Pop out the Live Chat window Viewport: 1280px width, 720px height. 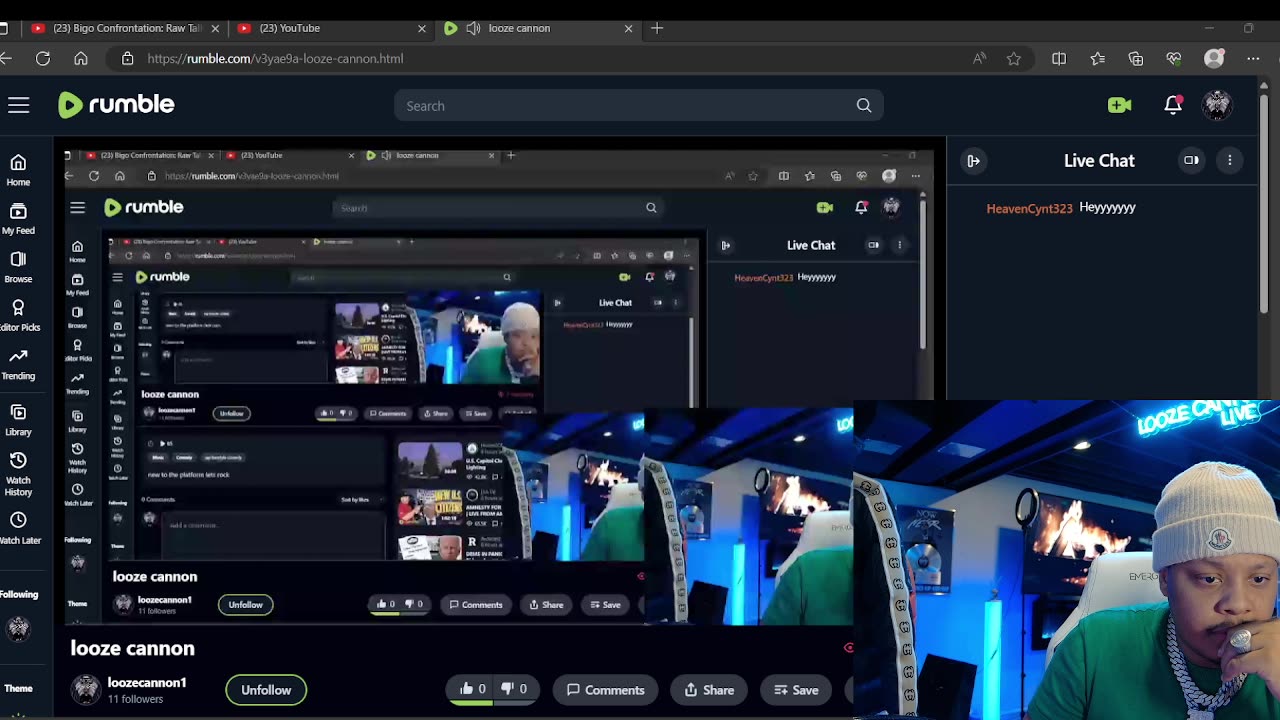(x=1191, y=160)
